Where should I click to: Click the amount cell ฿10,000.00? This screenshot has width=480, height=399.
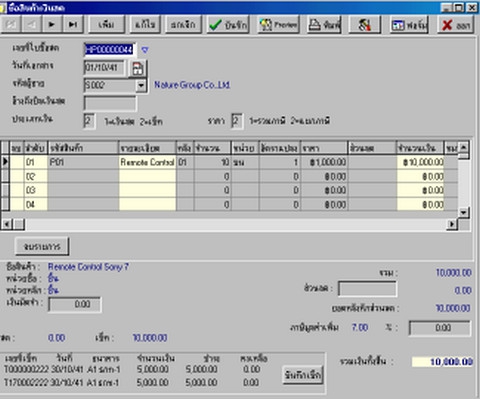coord(420,162)
